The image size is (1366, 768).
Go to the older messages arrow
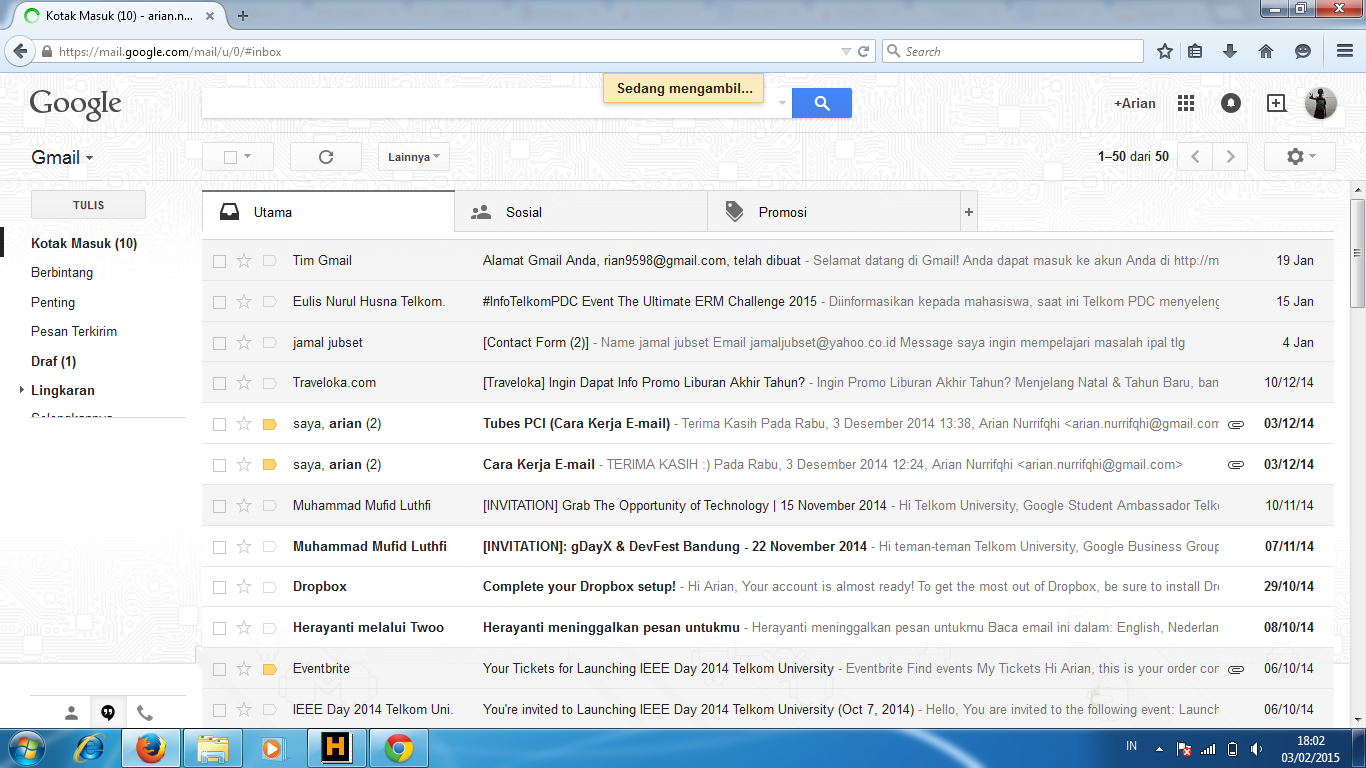(x=1231, y=157)
